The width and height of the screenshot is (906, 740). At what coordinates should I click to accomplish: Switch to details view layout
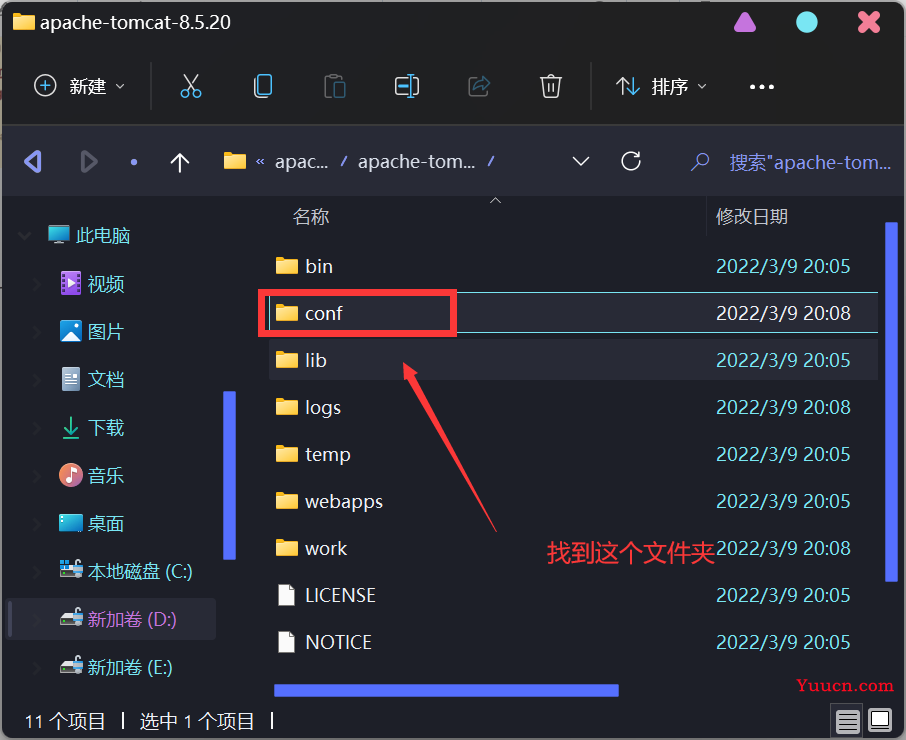[x=847, y=721]
